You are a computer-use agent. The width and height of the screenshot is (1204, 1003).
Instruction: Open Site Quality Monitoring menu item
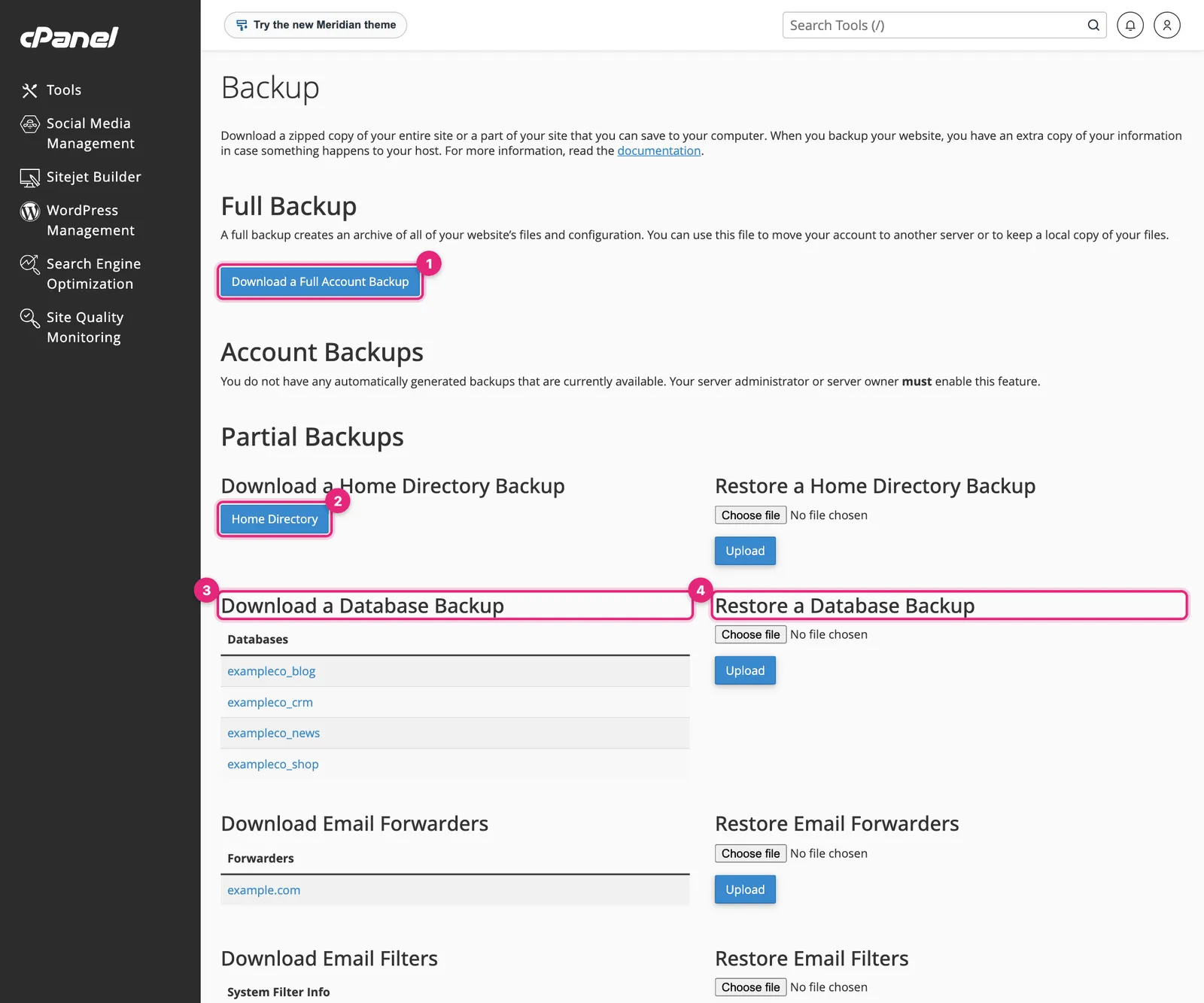coord(85,327)
